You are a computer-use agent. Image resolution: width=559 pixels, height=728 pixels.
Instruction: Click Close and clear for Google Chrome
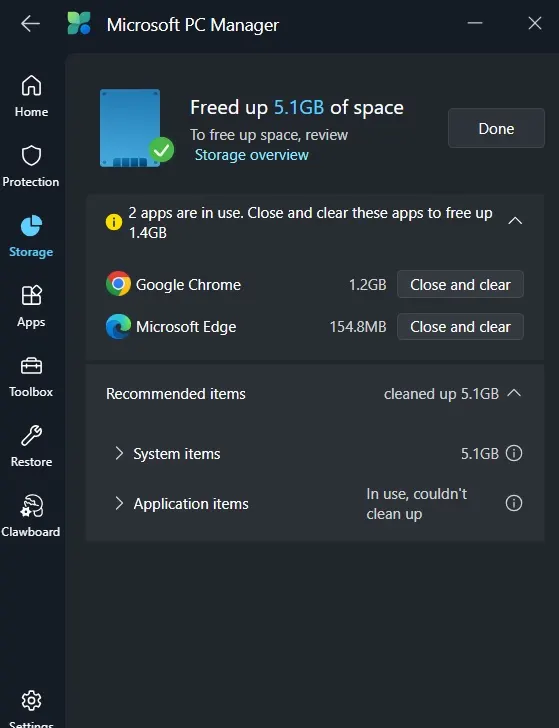tap(460, 284)
